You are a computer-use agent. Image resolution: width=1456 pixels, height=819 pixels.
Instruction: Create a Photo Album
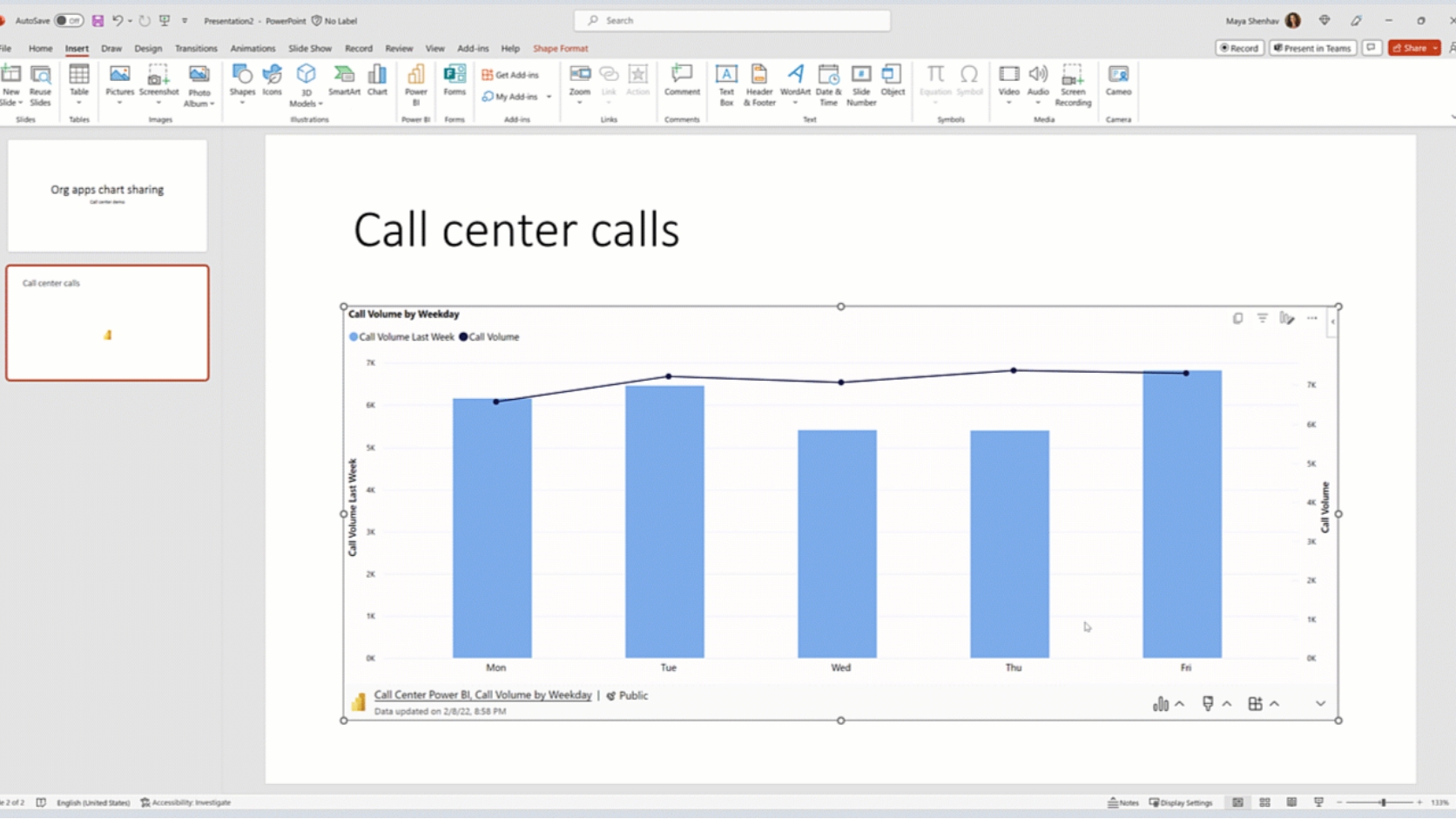[x=199, y=85]
